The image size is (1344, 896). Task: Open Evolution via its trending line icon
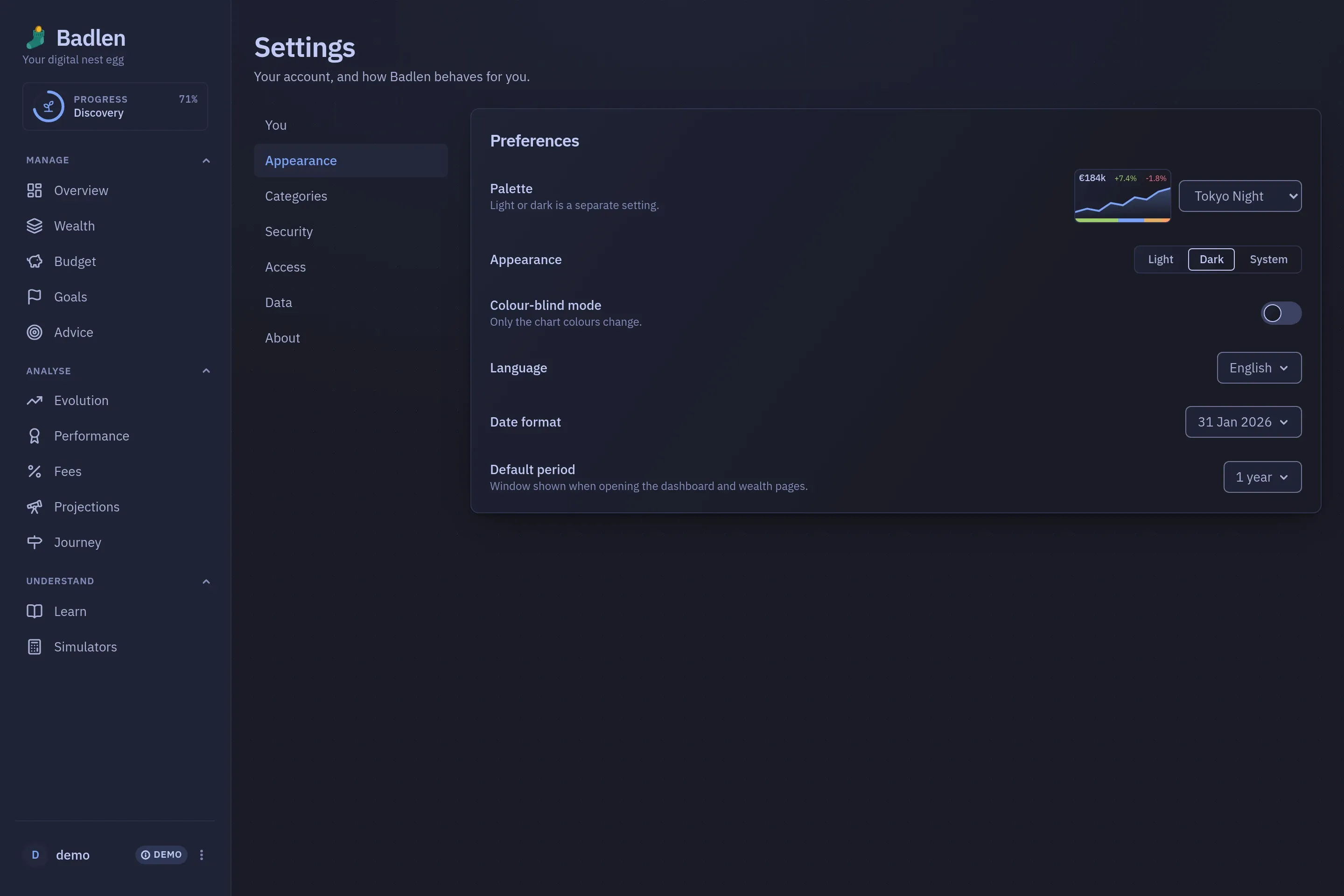coord(34,400)
